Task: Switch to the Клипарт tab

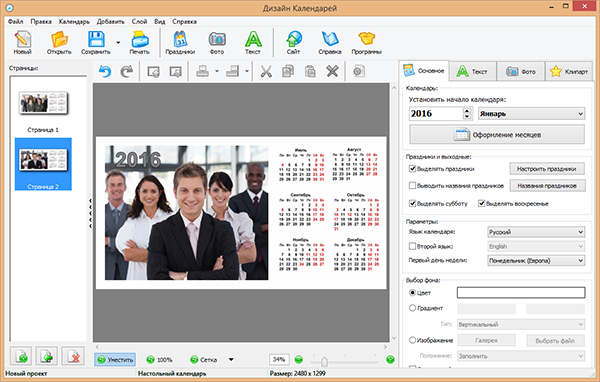Action: tap(569, 71)
